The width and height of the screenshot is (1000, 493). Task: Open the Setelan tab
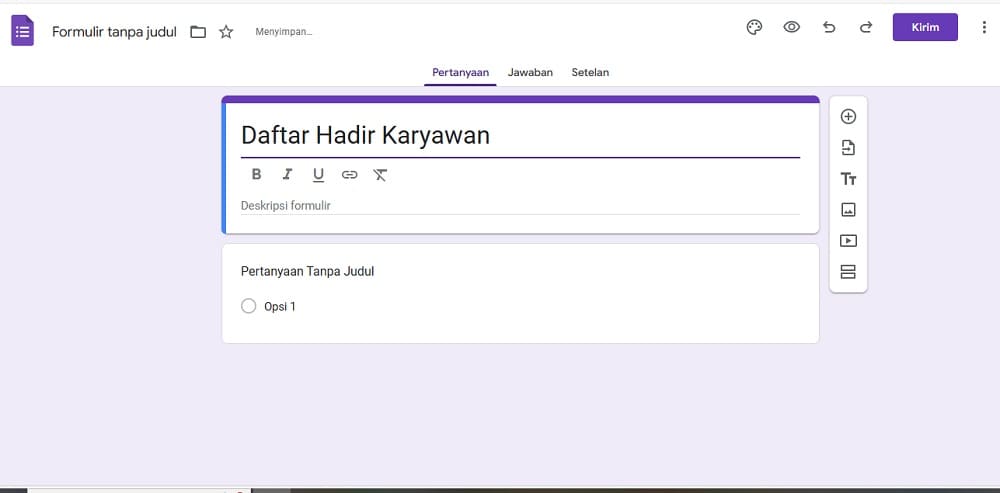click(590, 73)
